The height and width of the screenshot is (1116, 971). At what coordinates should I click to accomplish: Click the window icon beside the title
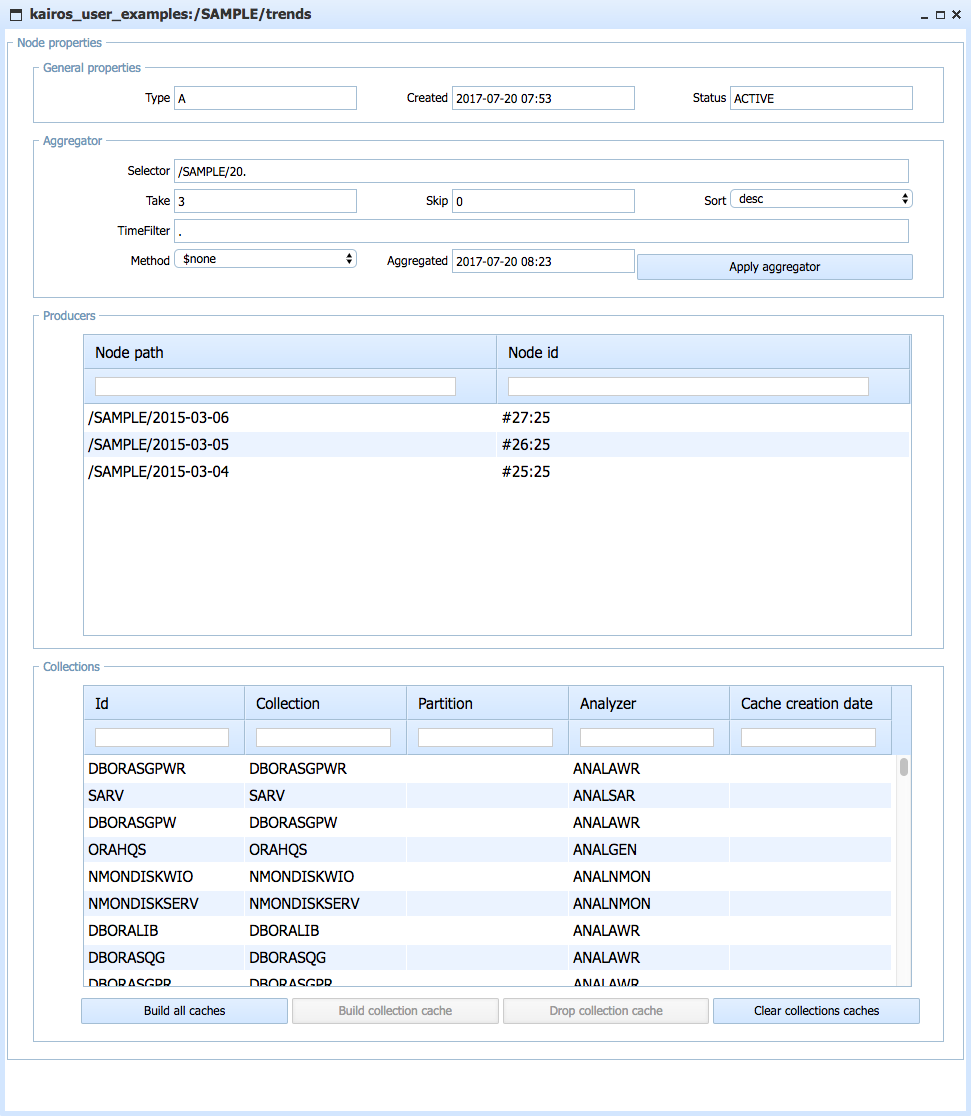coord(16,14)
